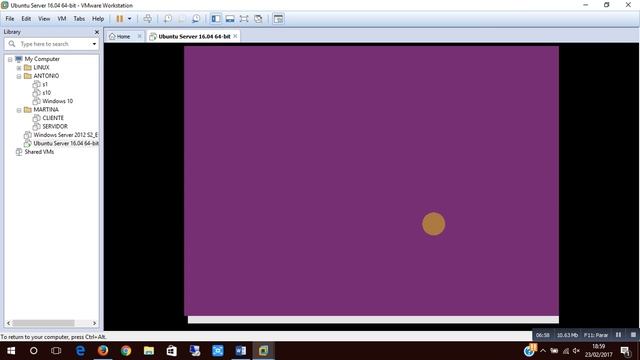This screenshot has width=640, height=360.
Task: Open the Tabs menu
Action: [79, 19]
